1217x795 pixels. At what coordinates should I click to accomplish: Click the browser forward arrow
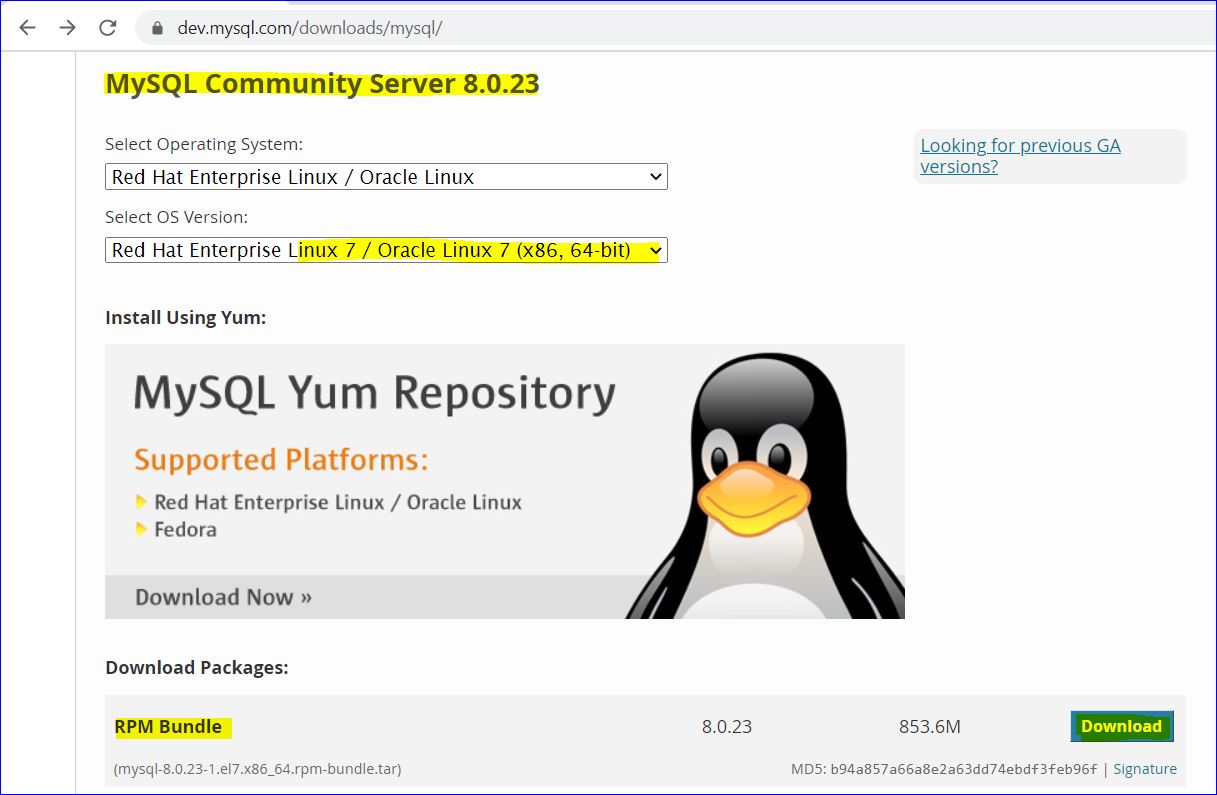tap(67, 28)
